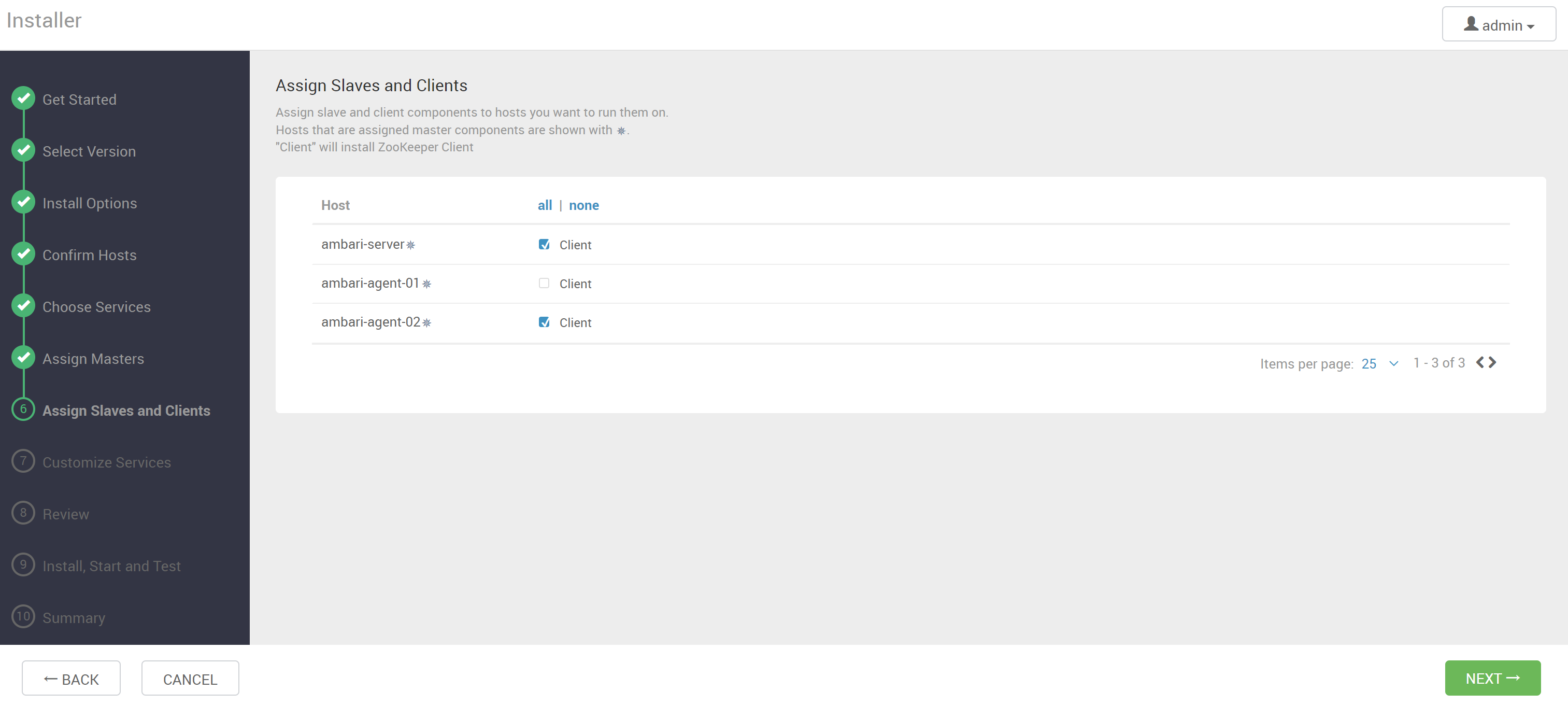Select all clients link

tap(545, 205)
